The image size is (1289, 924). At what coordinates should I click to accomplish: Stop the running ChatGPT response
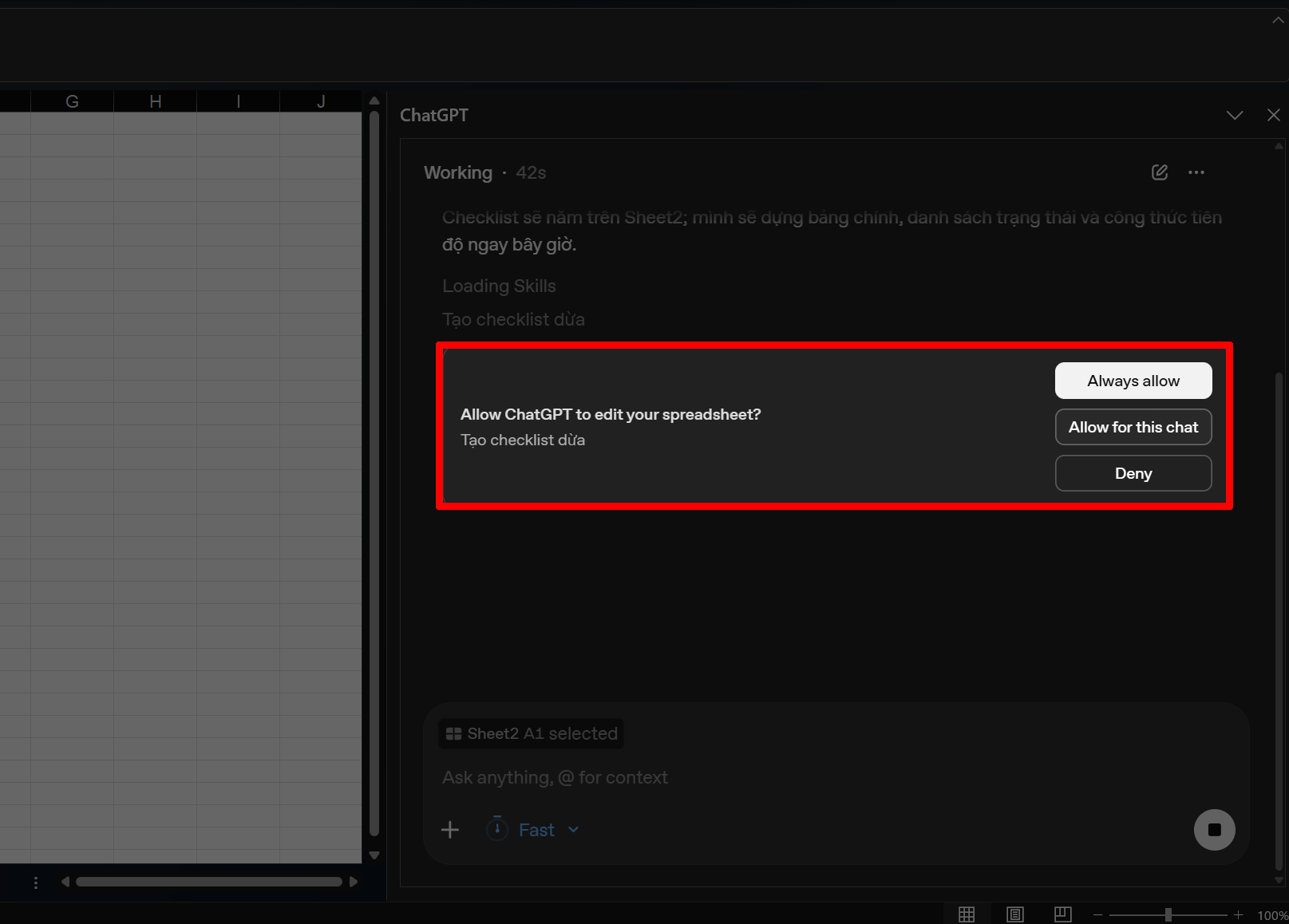tap(1214, 830)
